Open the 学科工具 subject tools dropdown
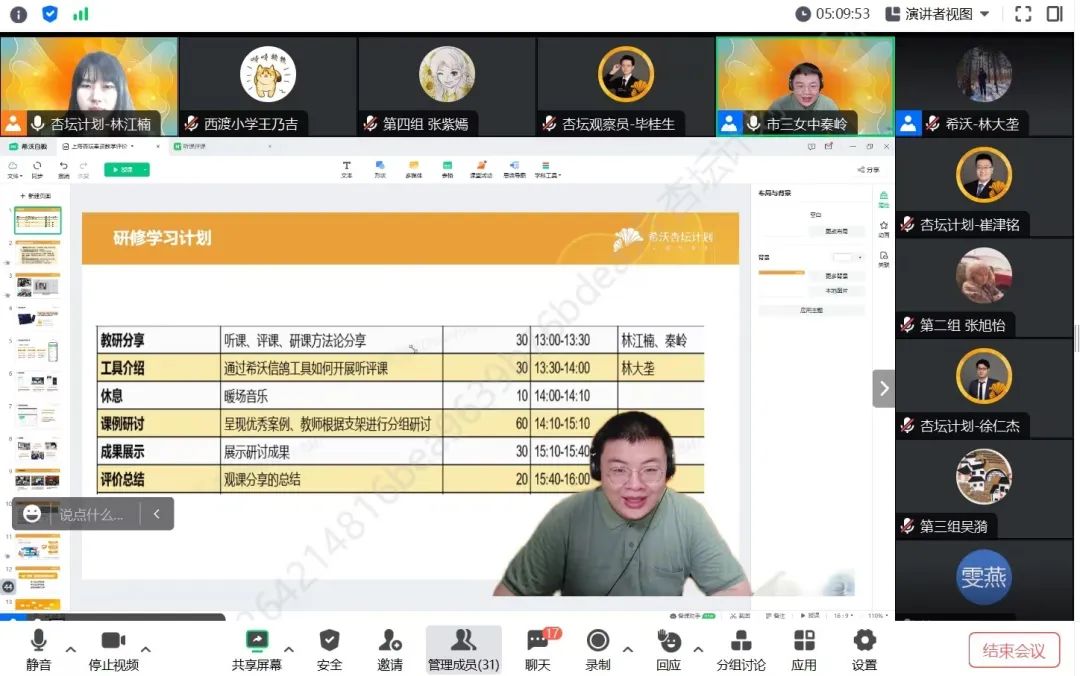The width and height of the screenshot is (1080, 676). coord(548,170)
